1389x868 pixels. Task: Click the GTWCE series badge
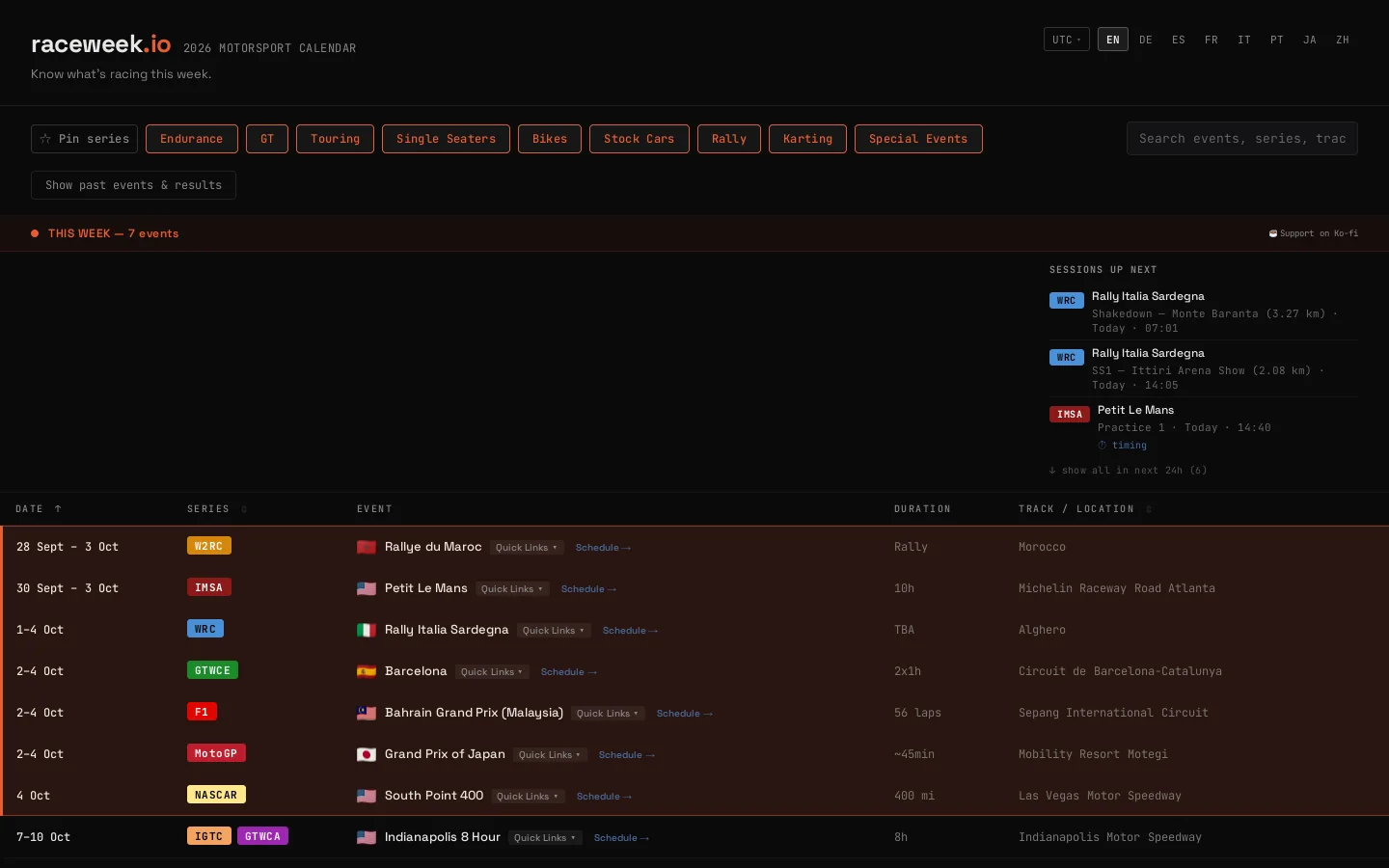[212, 670]
